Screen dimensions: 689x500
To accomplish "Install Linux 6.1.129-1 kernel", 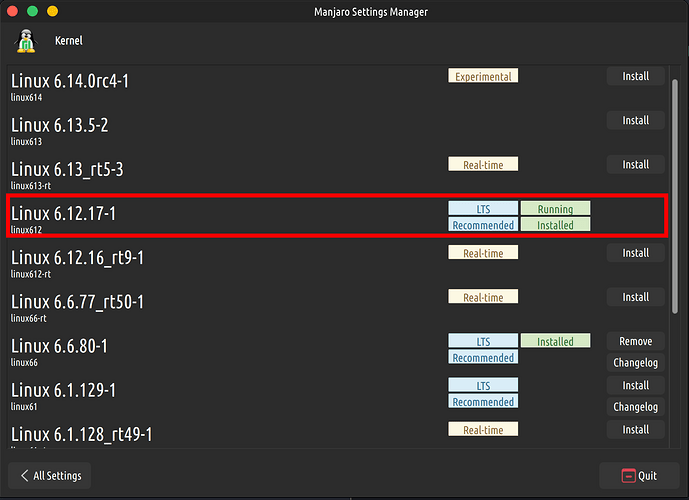I will 635,385.
